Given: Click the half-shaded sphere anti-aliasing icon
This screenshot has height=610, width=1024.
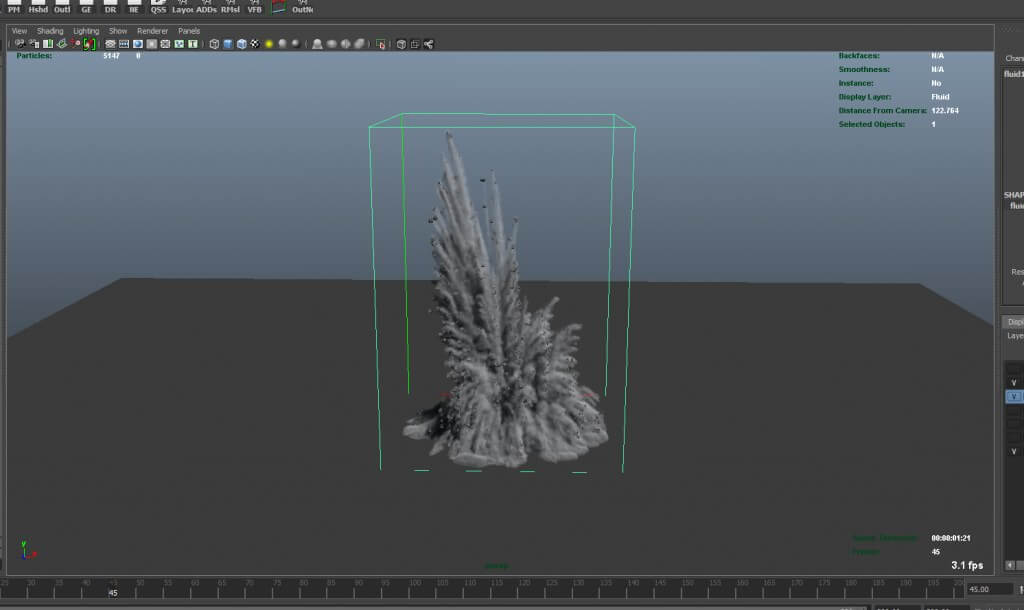Looking at the screenshot, I should click(345, 44).
